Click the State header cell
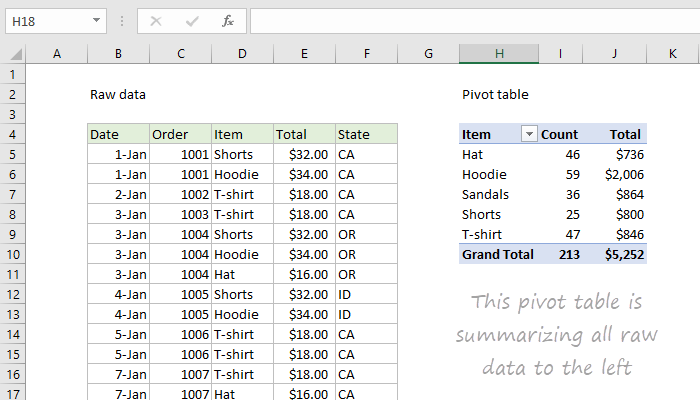This screenshot has width=700, height=400. [x=366, y=134]
